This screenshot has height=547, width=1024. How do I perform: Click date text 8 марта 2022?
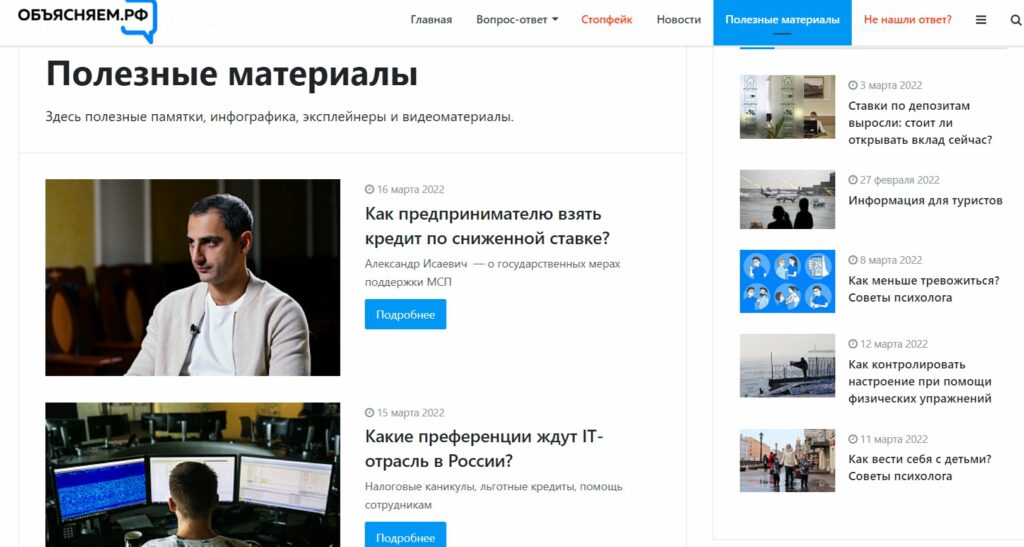[x=891, y=260]
